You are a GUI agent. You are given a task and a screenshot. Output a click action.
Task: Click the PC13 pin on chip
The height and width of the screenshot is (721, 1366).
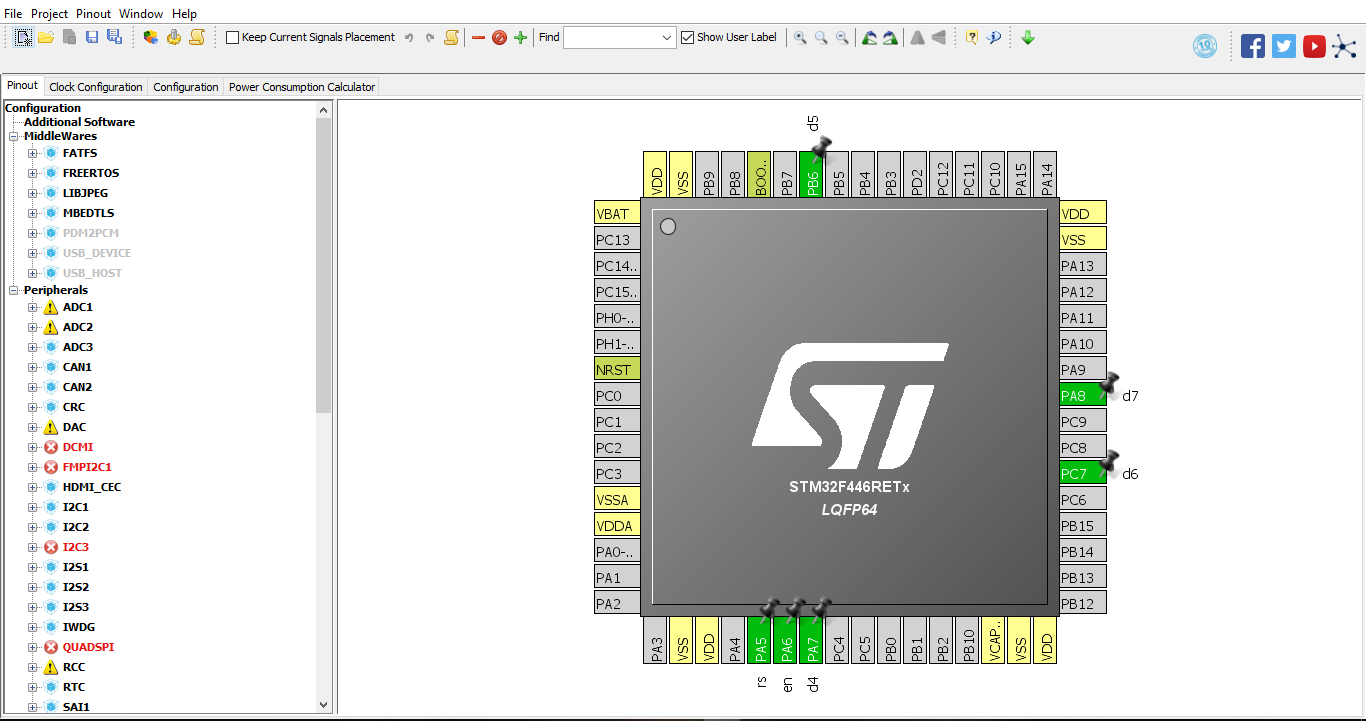pyautogui.click(x=617, y=239)
